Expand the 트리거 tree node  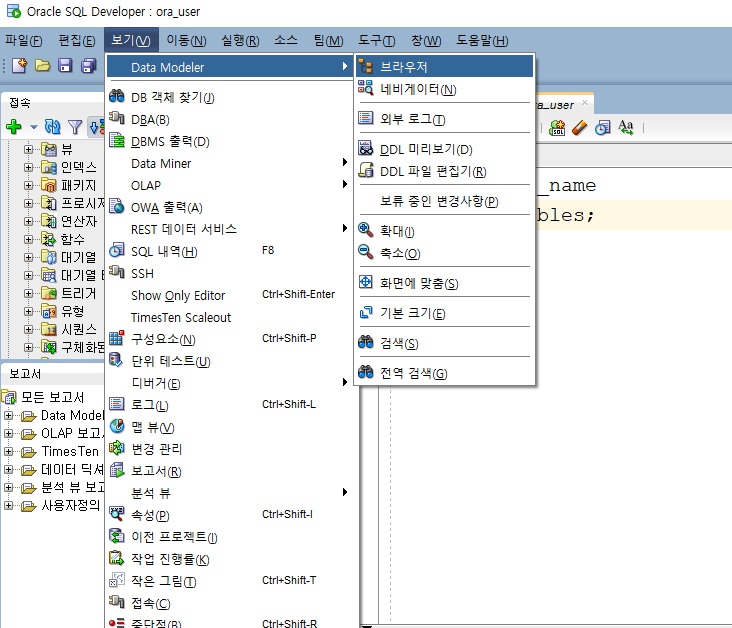(28, 293)
